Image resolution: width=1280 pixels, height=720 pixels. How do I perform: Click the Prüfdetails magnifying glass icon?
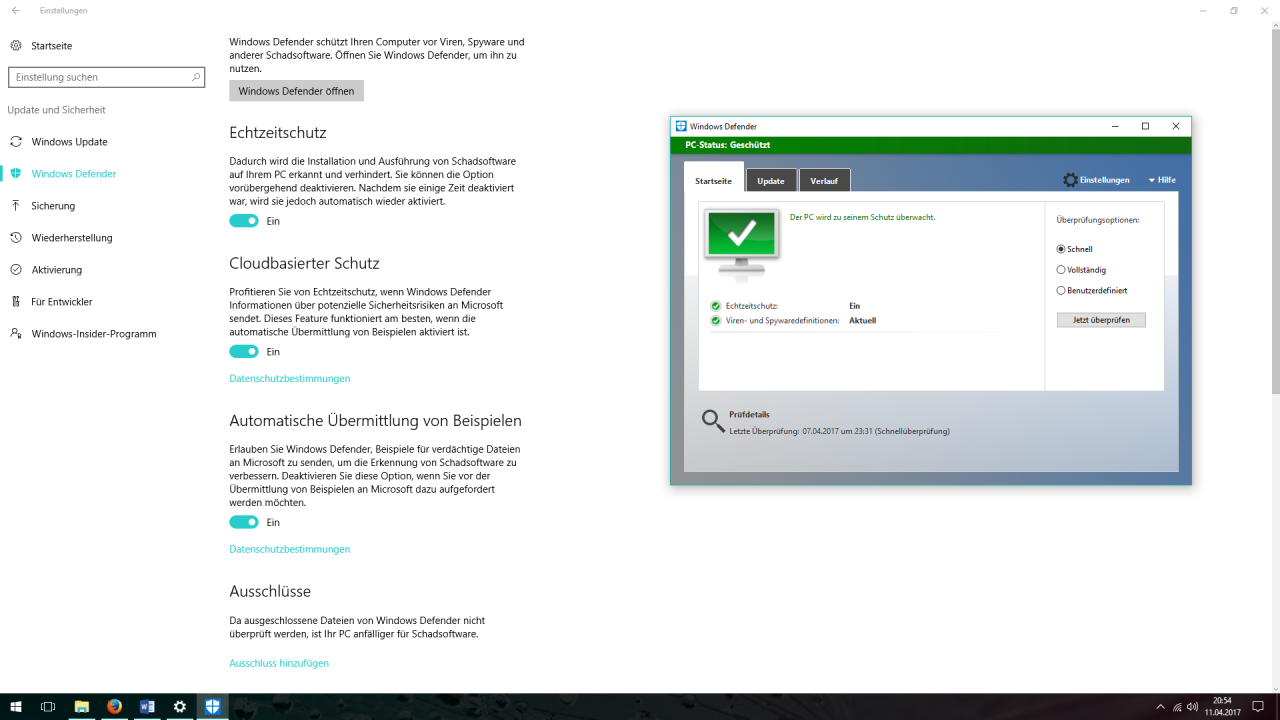pos(713,421)
